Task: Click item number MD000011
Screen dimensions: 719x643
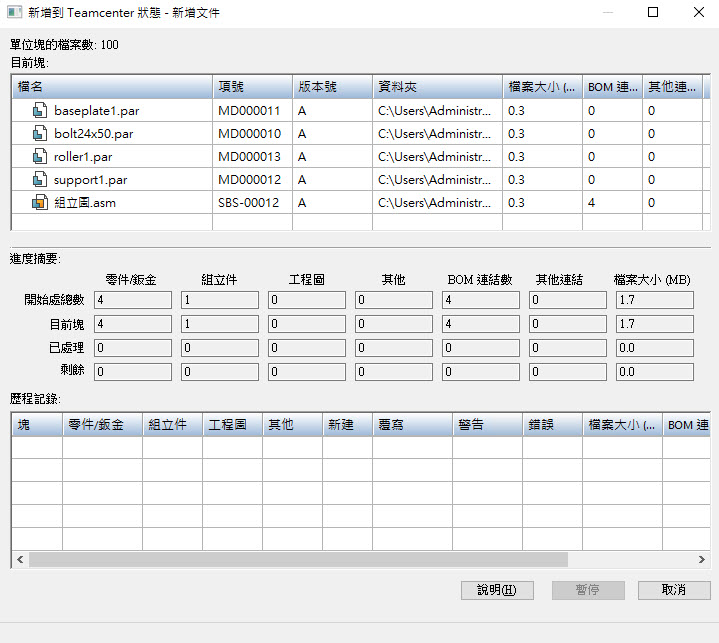Action: [249, 111]
